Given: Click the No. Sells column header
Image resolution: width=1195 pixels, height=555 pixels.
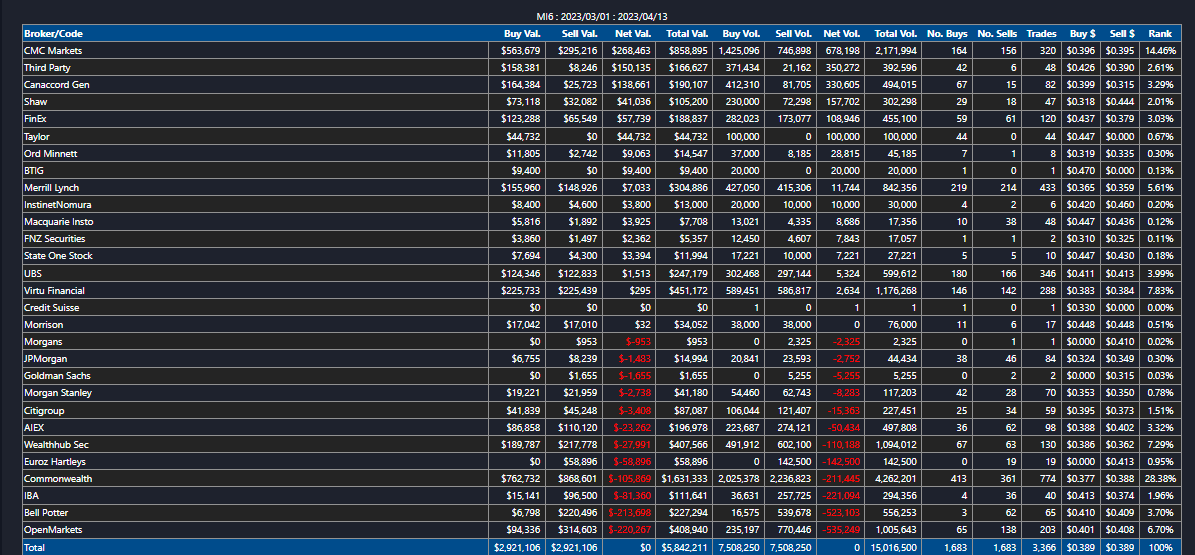Looking at the screenshot, I should (996, 34).
